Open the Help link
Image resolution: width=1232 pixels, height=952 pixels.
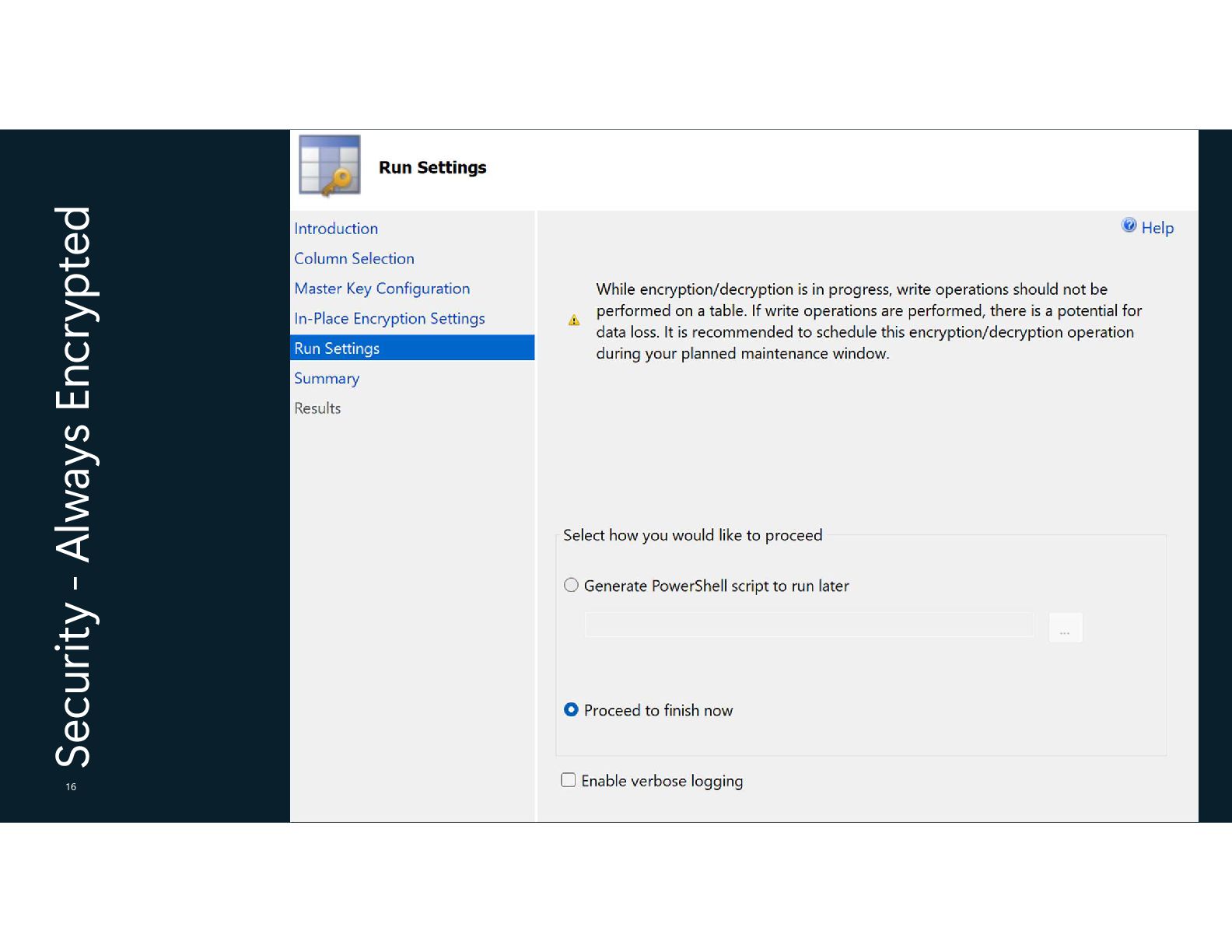pyautogui.click(x=1157, y=228)
